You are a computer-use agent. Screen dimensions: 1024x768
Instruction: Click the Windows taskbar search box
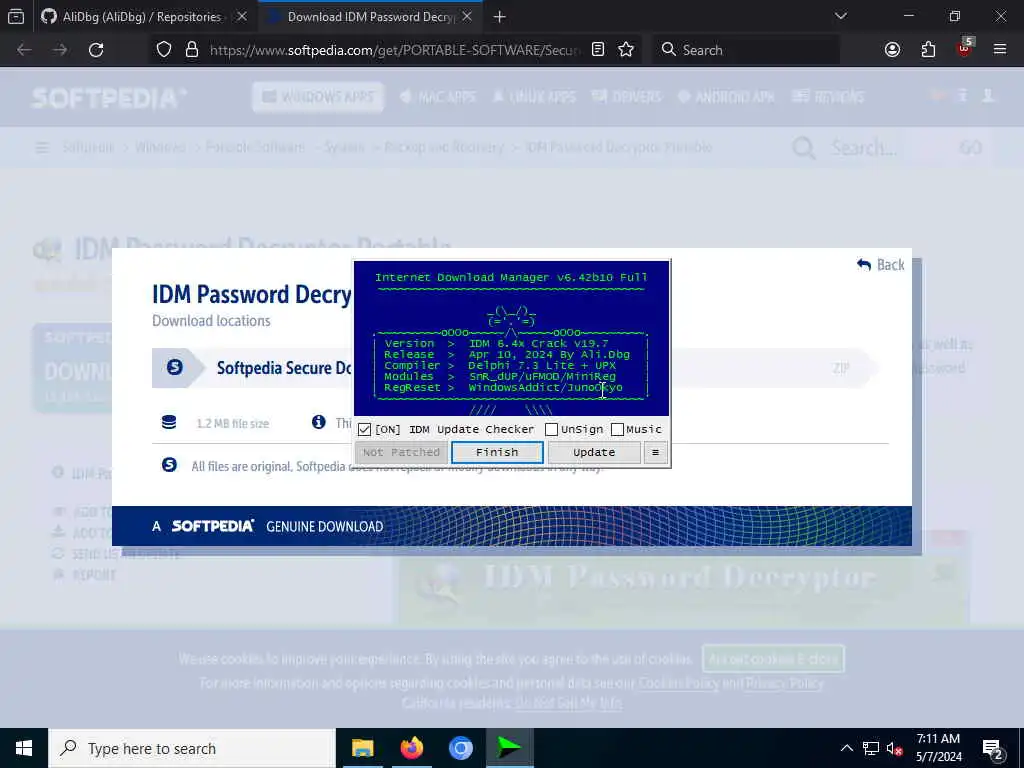pyautogui.click(x=192, y=748)
